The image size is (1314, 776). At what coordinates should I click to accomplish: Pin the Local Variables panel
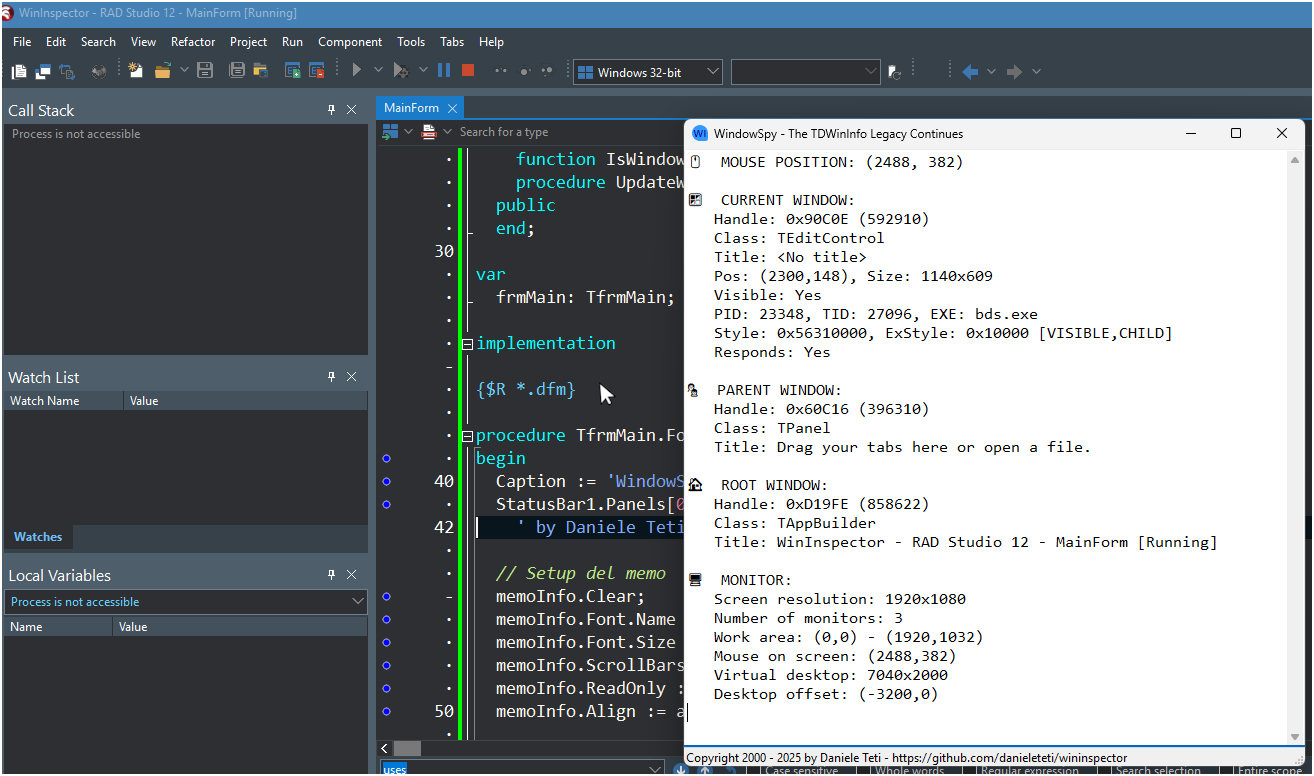(332, 575)
